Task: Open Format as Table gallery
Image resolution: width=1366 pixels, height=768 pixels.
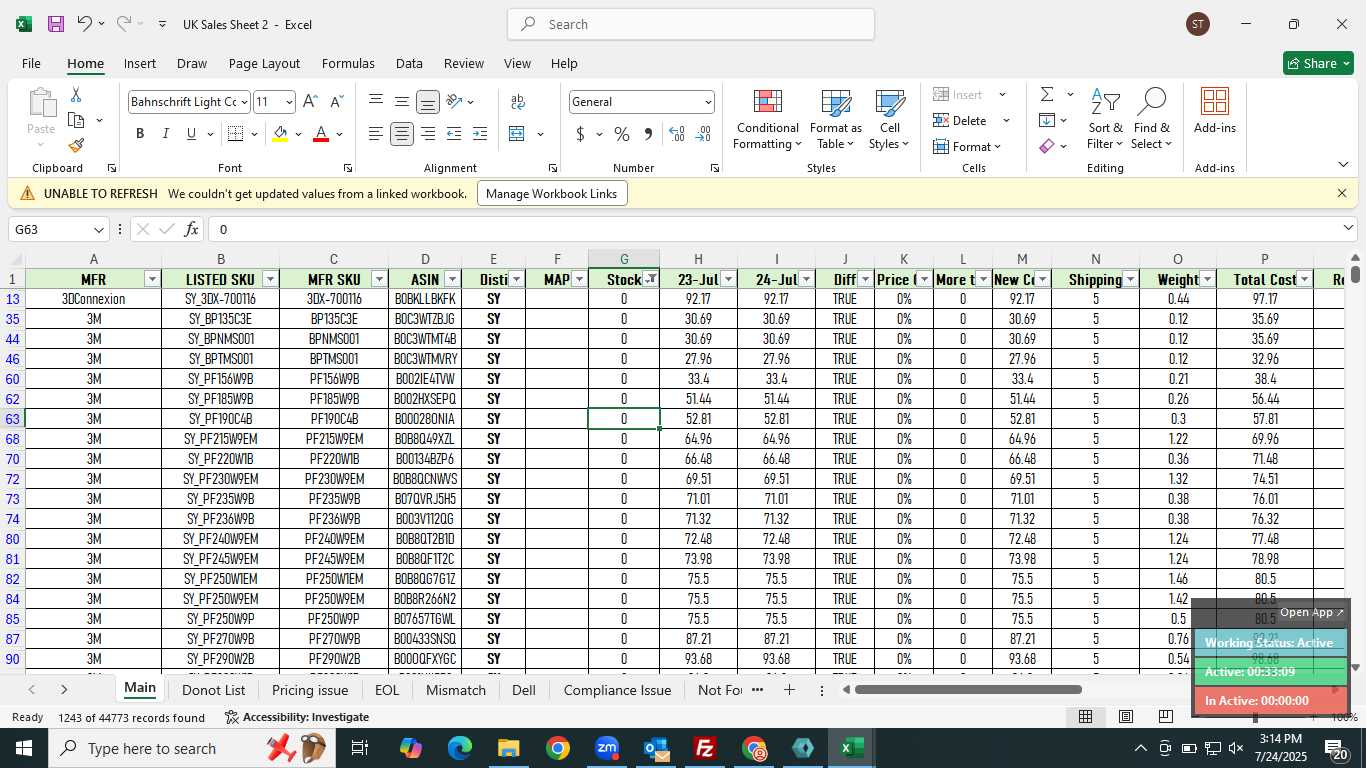Action: pos(835,119)
